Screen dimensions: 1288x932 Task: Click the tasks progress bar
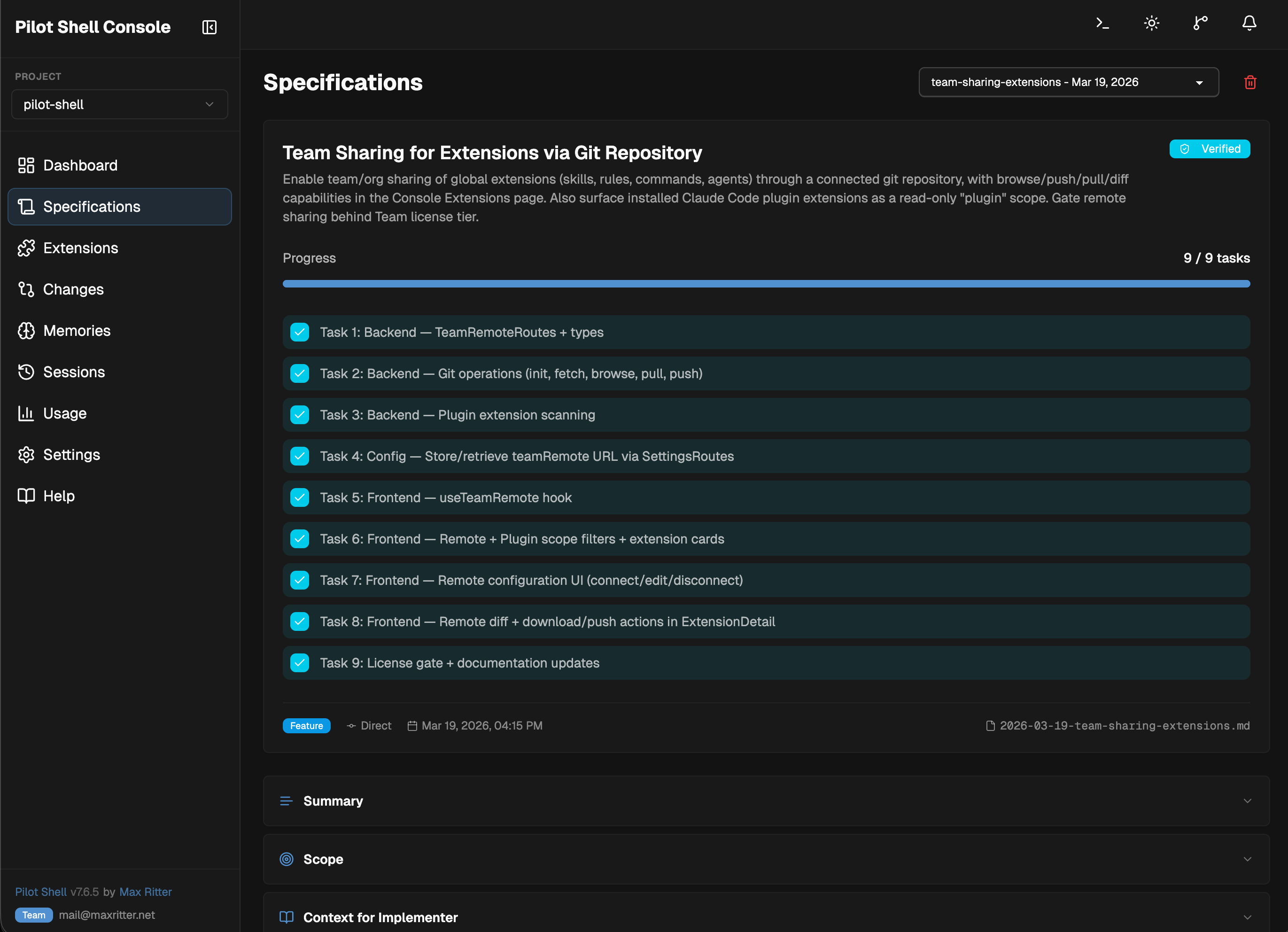coord(766,284)
